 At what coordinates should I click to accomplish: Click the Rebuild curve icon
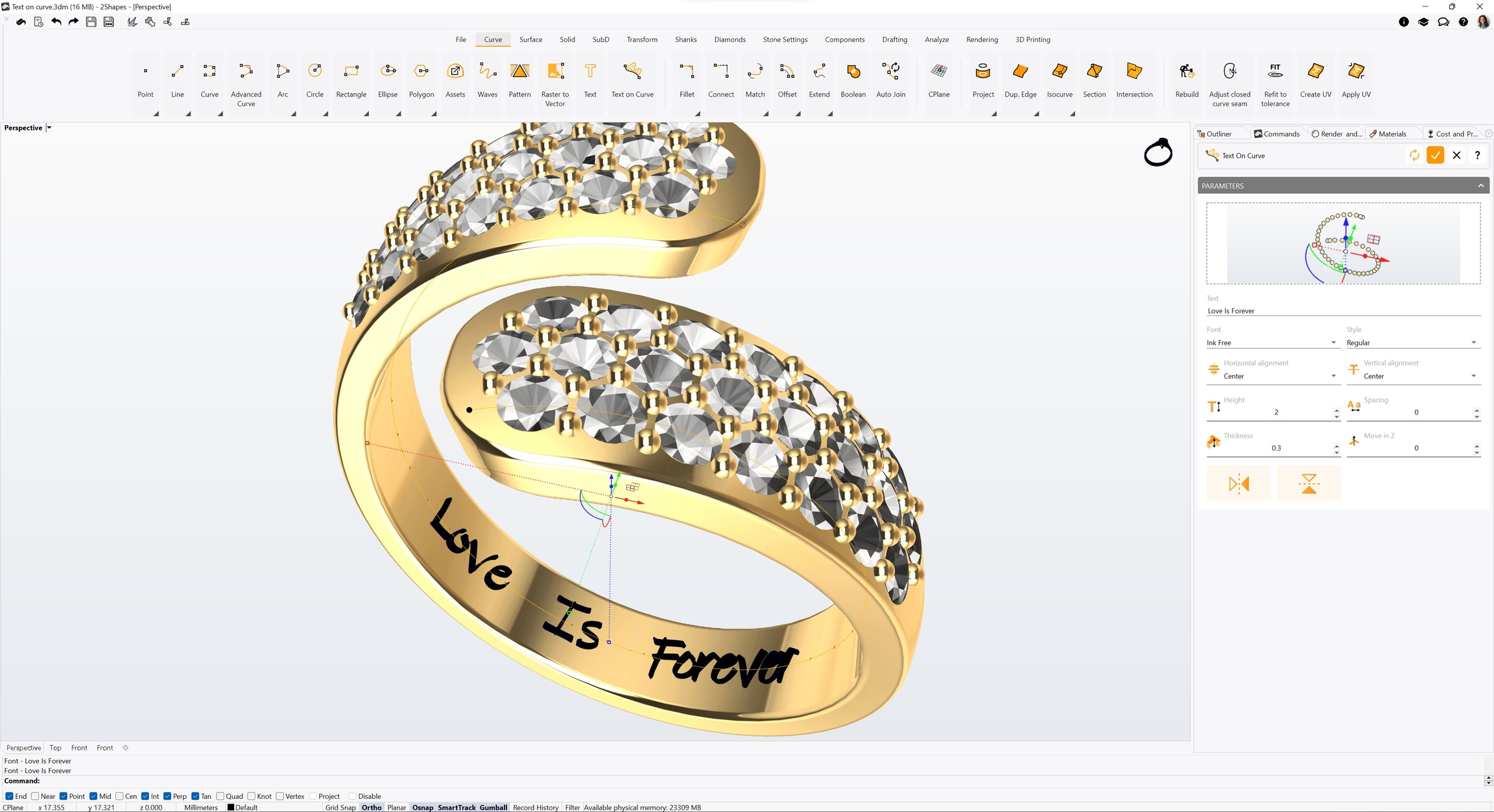click(x=1187, y=71)
